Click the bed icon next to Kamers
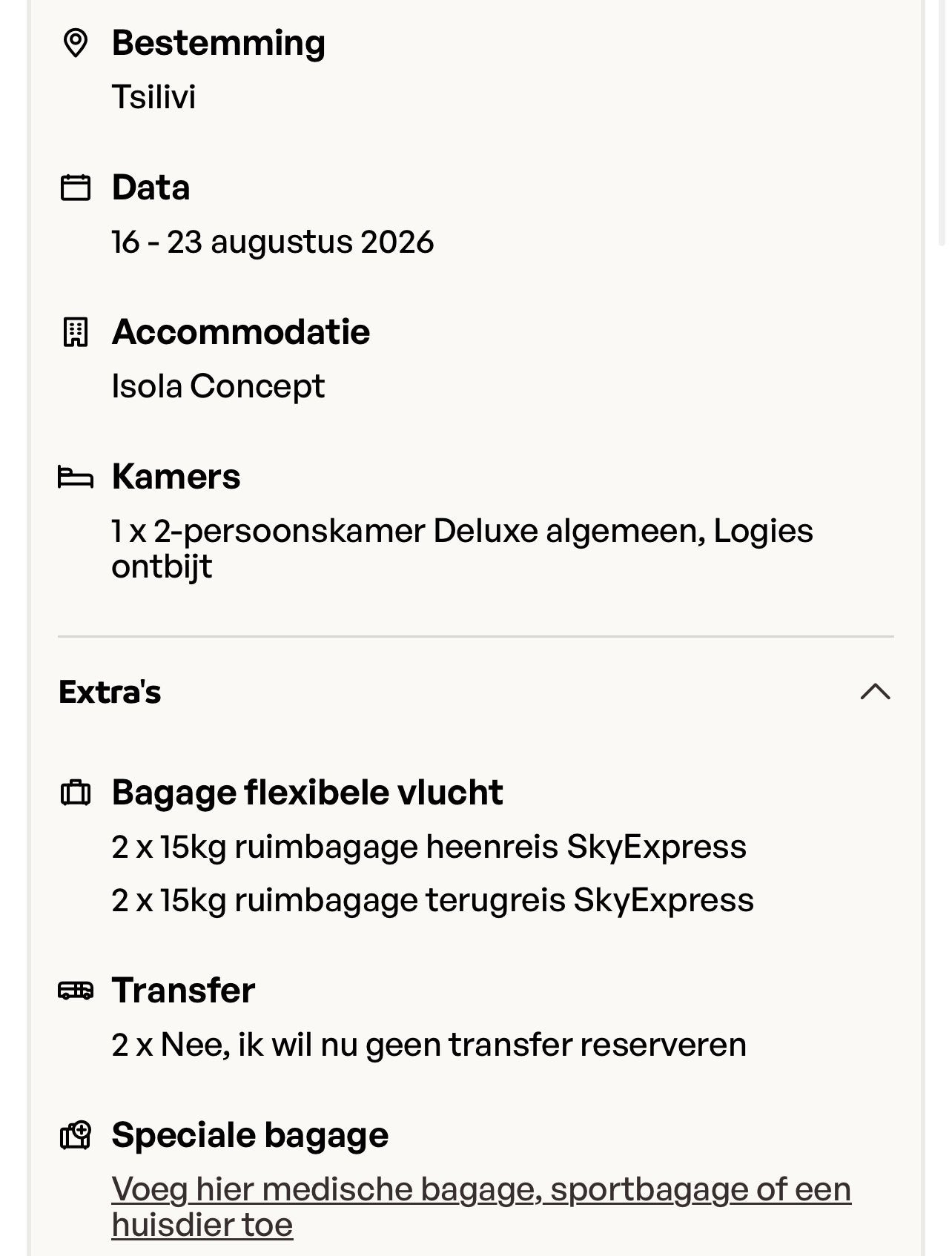This screenshot has height=1256, width=952. pos(75,477)
